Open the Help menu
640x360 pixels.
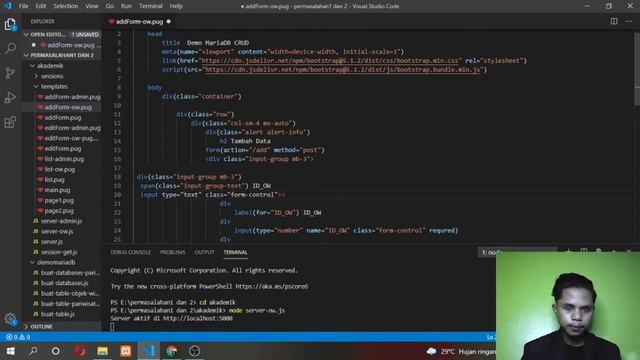pos(176,6)
